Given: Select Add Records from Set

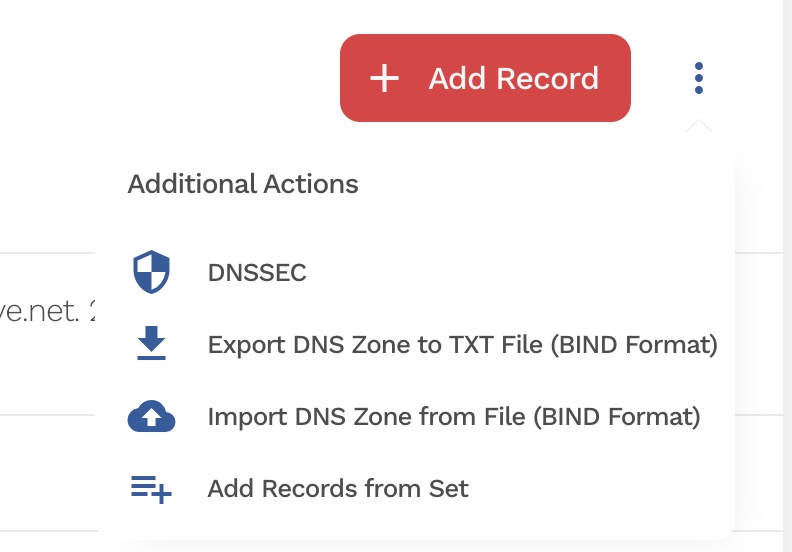Looking at the screenshot, I should (338, 489).
